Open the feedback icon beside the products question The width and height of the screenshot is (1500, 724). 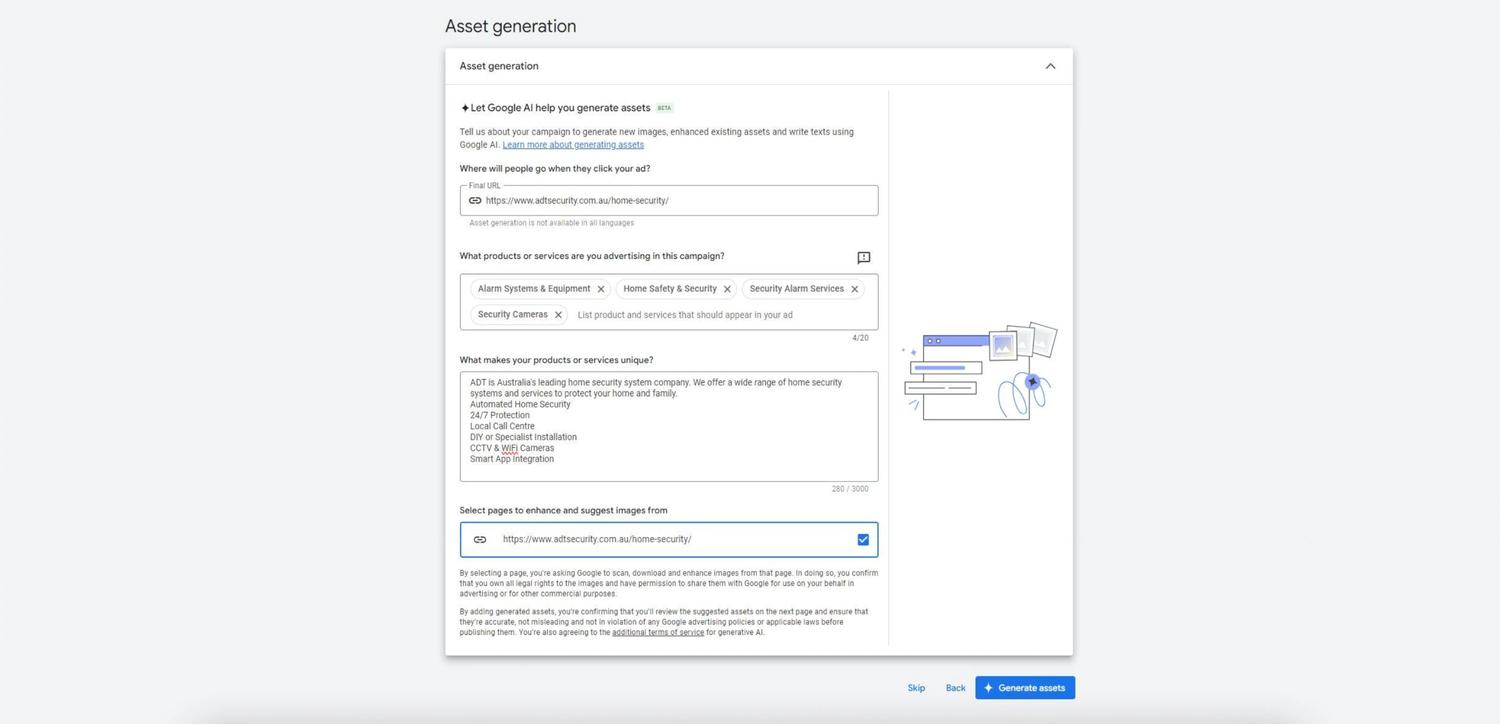(862, 257)
